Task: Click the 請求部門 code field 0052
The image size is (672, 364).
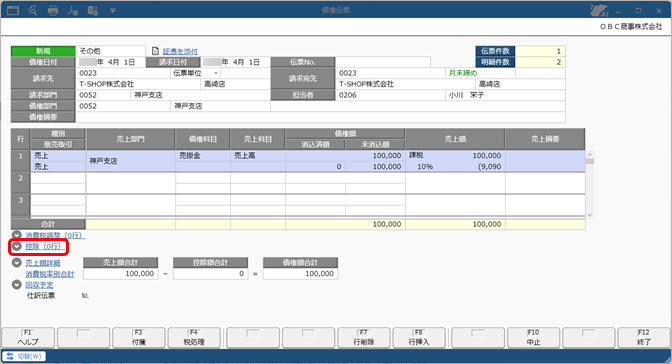Action: [103, 95]
